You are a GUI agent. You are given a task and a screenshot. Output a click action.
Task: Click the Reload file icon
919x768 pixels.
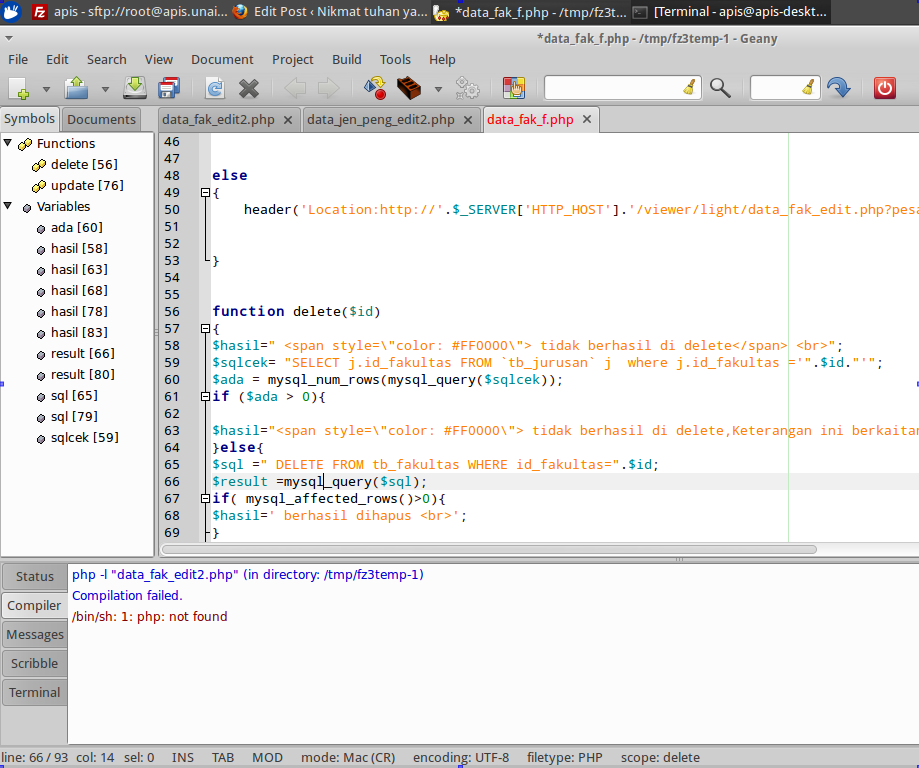pyautogui.click(x=214, y=89)
